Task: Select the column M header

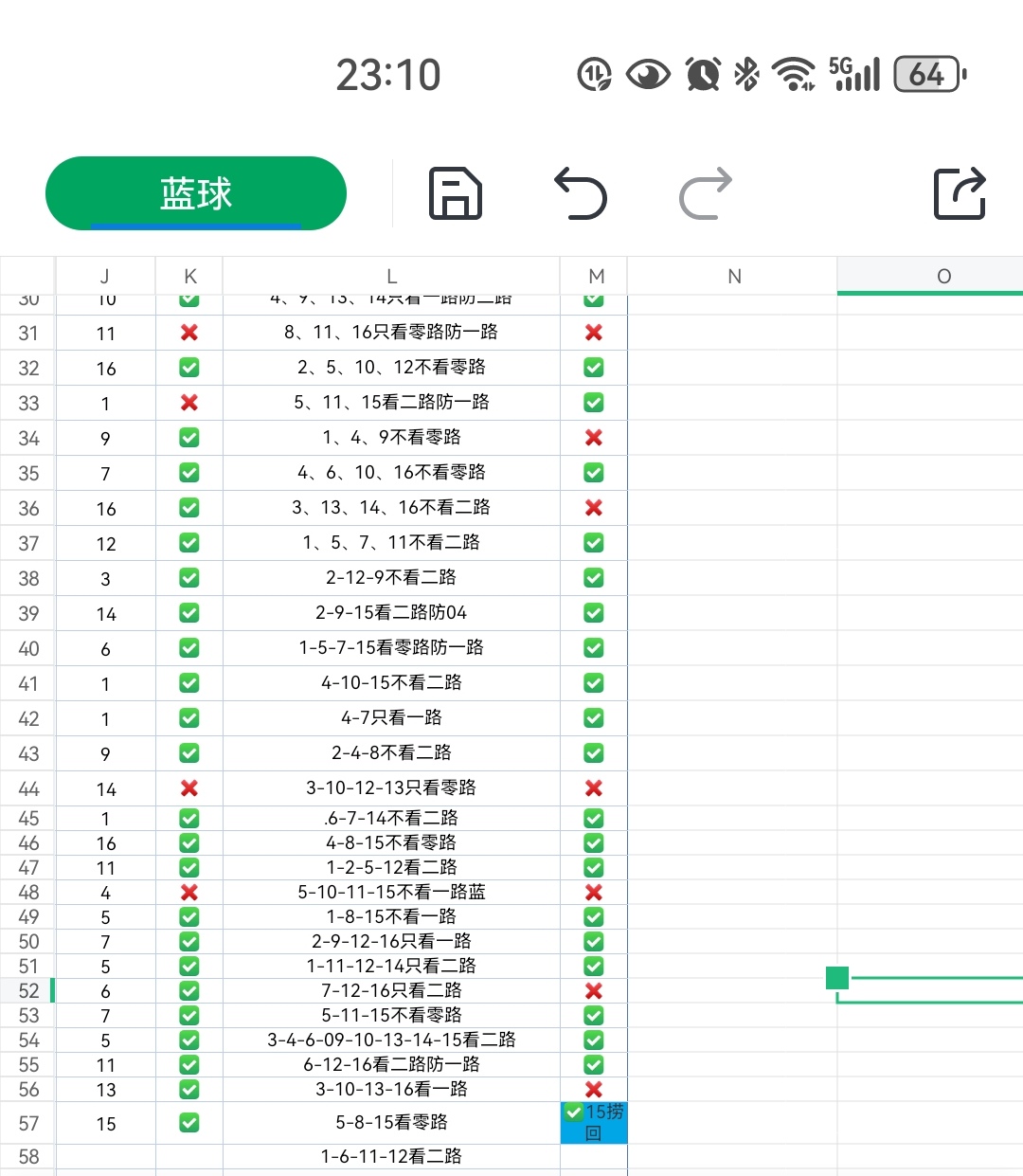Action: 593,276
